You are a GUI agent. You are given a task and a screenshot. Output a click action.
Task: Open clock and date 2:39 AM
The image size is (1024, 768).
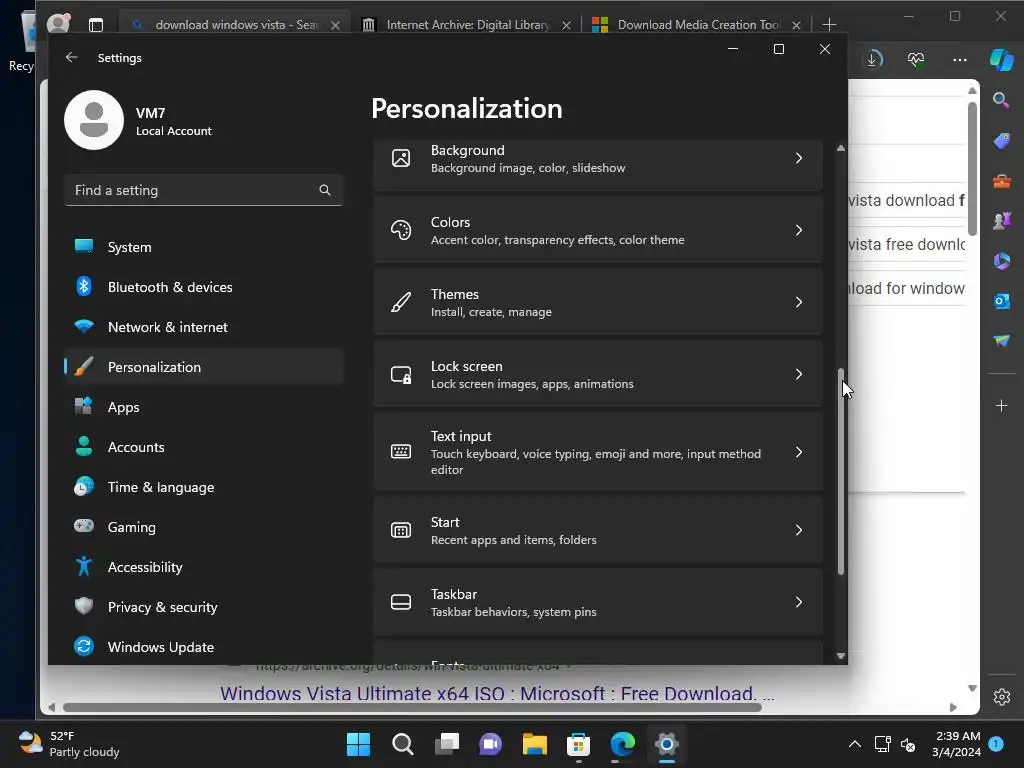pyautogui.click(x=956, y=744)
